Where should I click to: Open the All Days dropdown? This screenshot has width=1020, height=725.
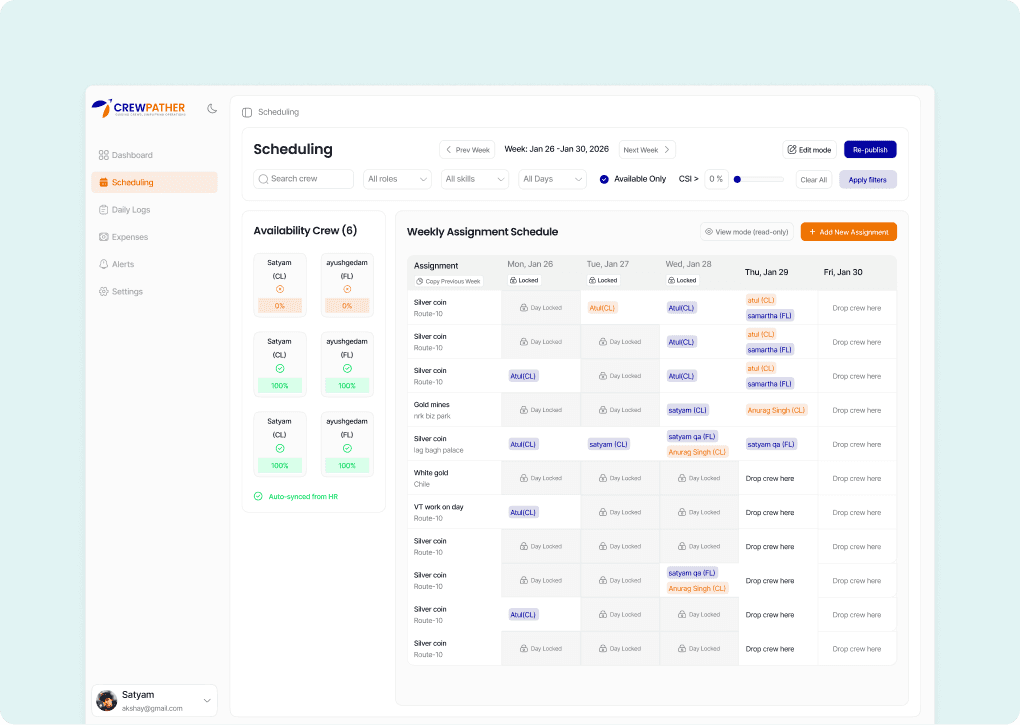click(552, 179)
